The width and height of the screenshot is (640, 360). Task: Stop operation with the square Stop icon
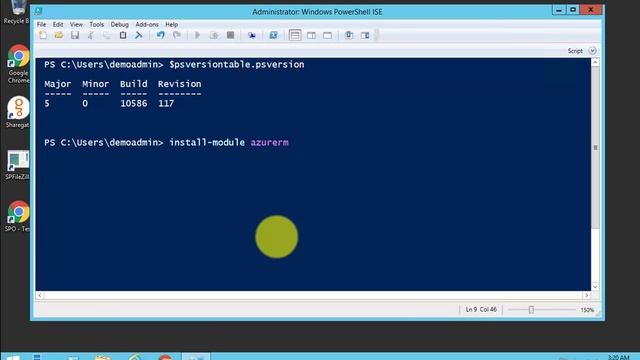click(x=231, y=36)
